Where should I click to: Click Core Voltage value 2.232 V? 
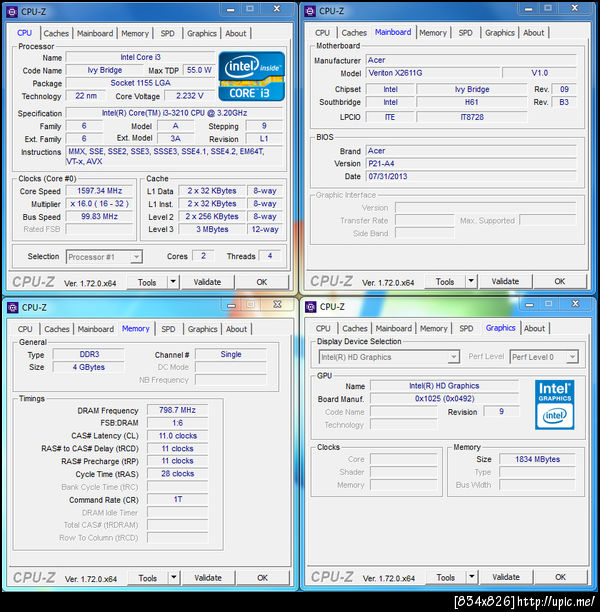pyautogui.click(x=190, y=96)
